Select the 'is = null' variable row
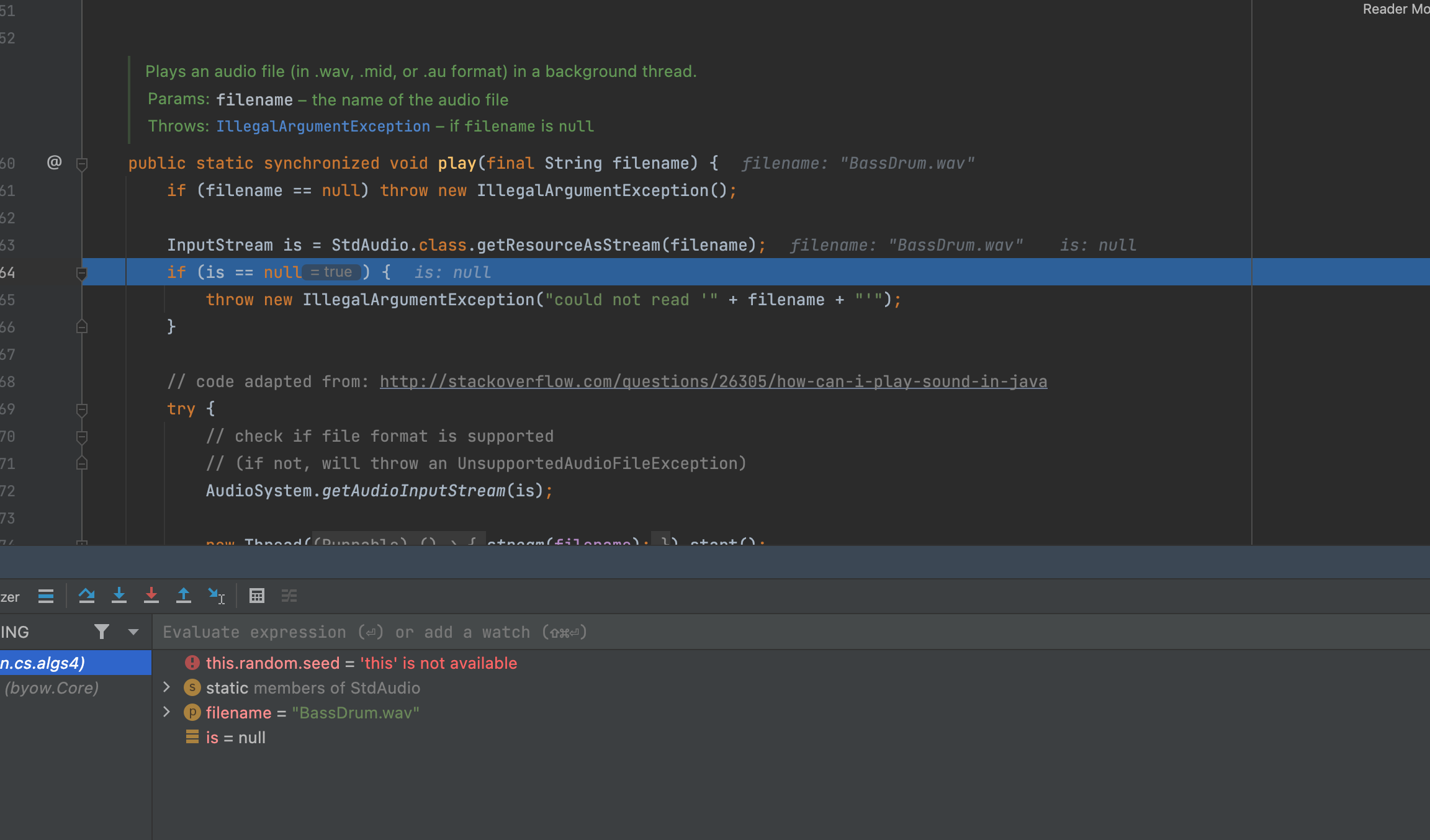The image size is (1430, 840). point(236,738)
